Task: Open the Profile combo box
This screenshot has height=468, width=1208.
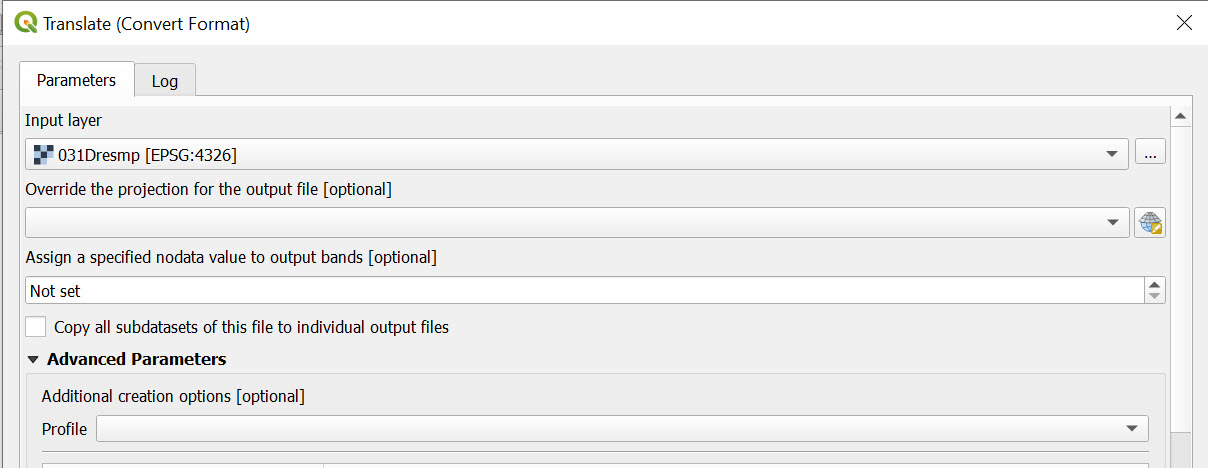Action: click(1131, 429)
